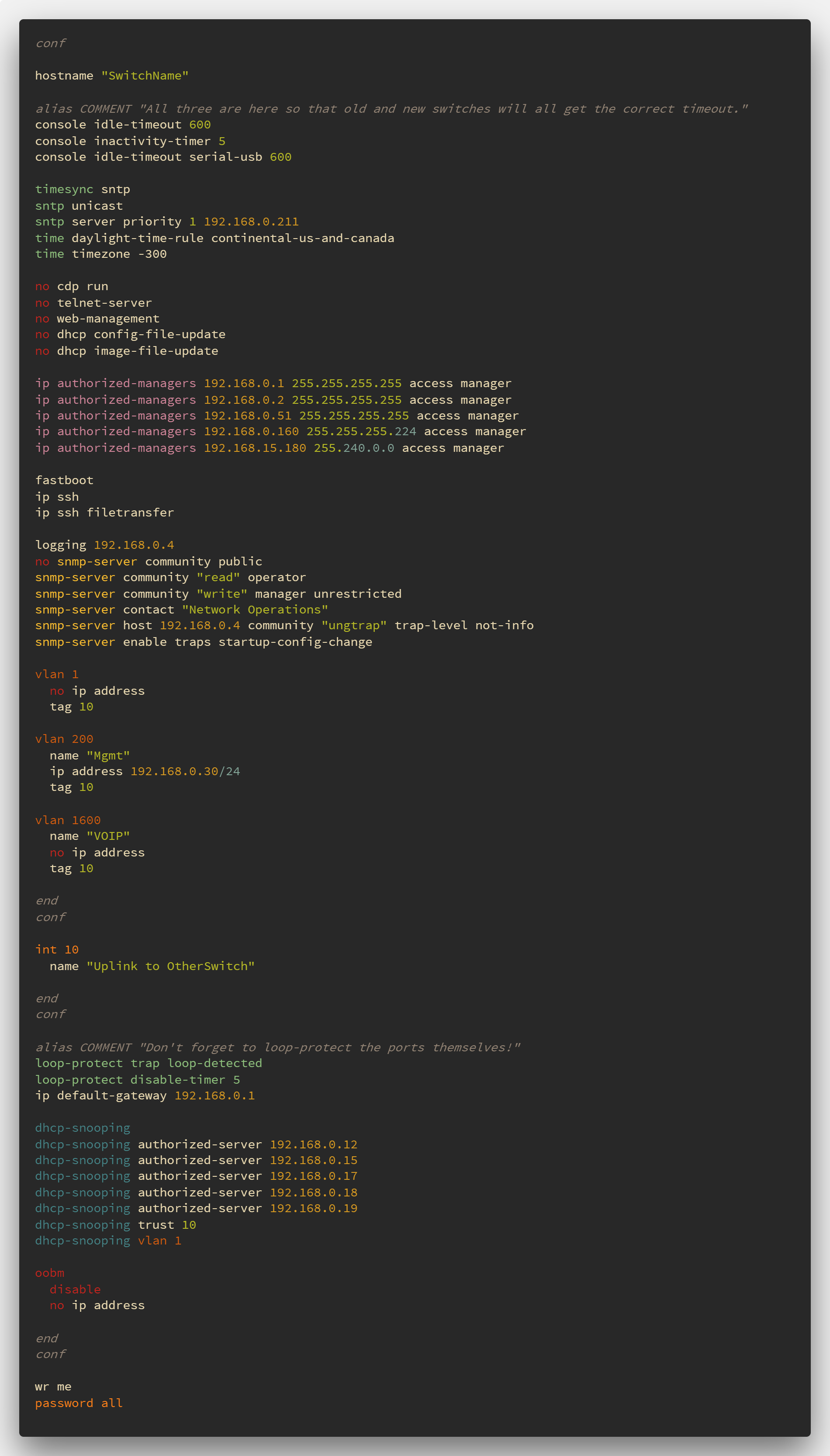The width and height of the screenshot is (830, 1456).
Task: Click the 'no web-management' line
Action: tap(97, 319)
